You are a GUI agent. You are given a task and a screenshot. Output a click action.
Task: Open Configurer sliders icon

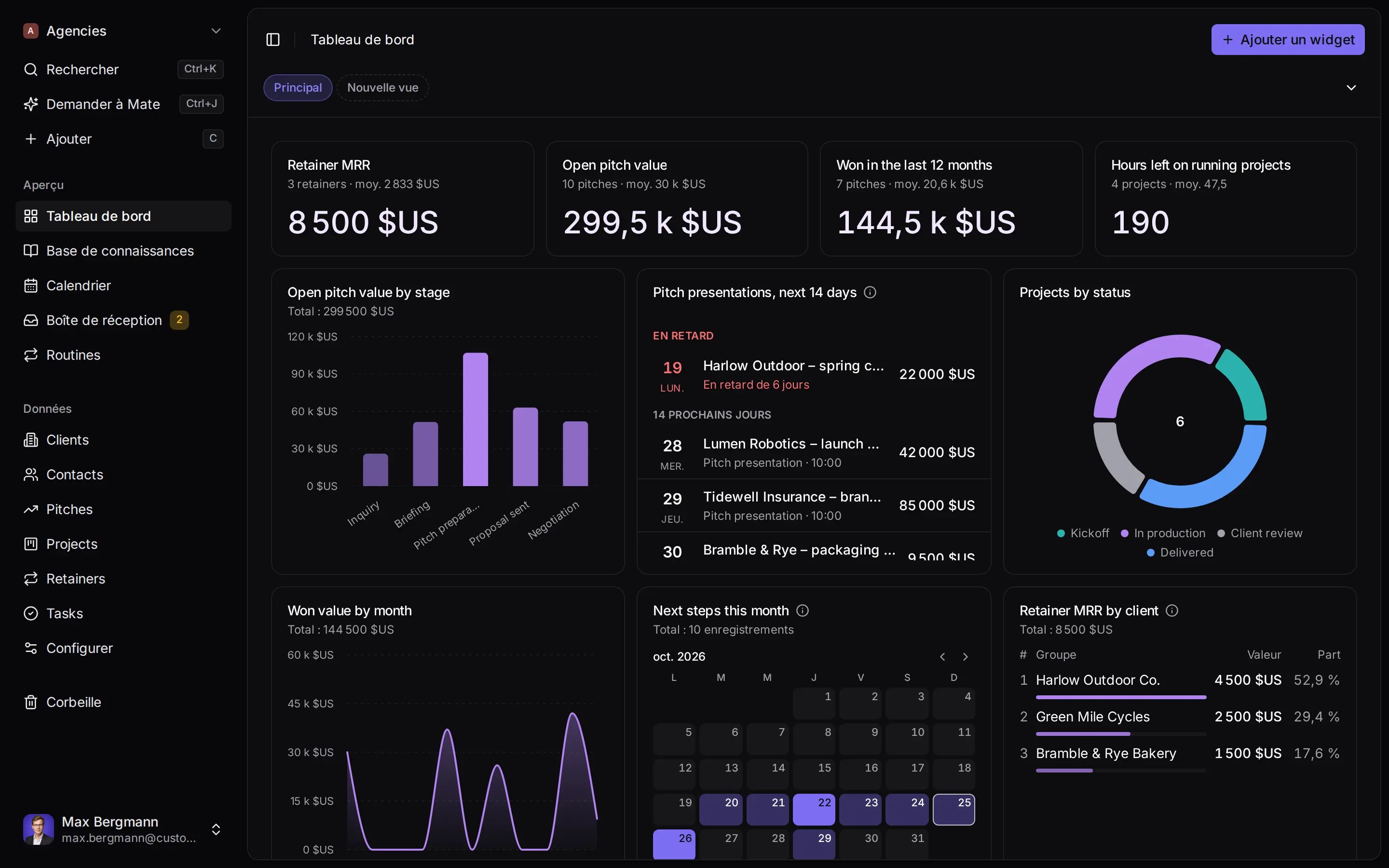pos(30,648)
